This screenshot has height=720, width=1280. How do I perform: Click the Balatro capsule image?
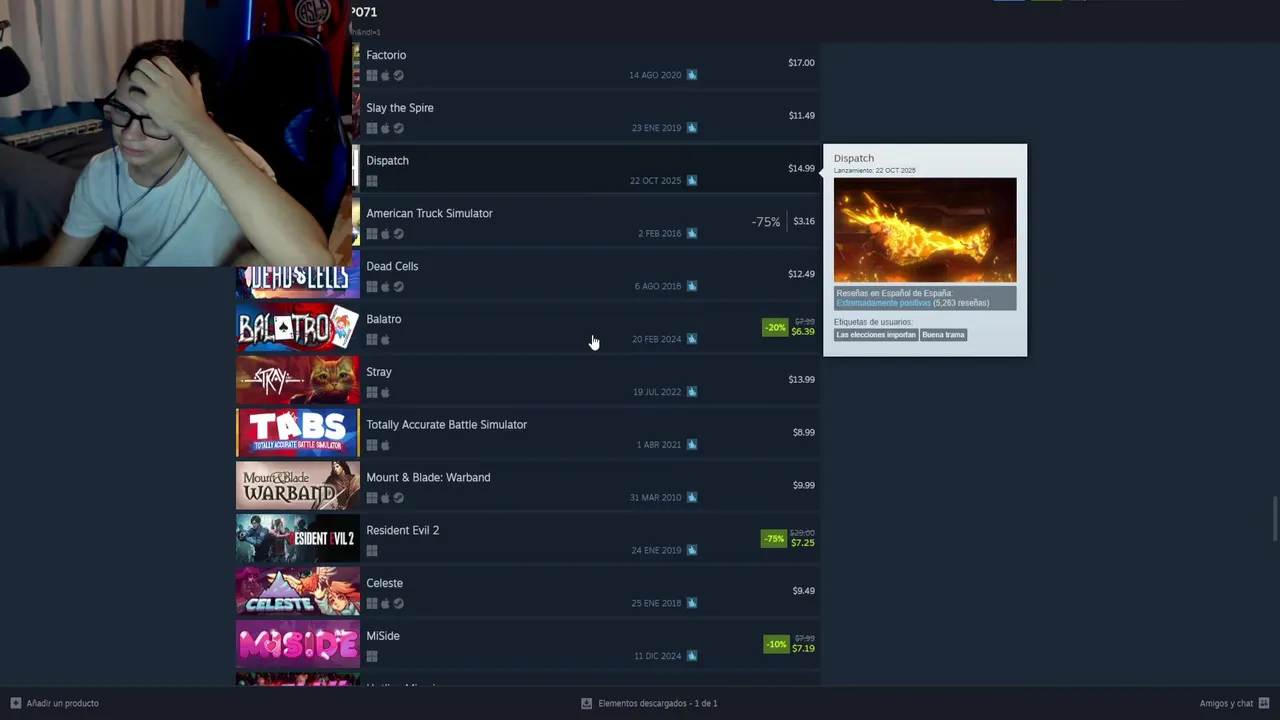point(298,328)
